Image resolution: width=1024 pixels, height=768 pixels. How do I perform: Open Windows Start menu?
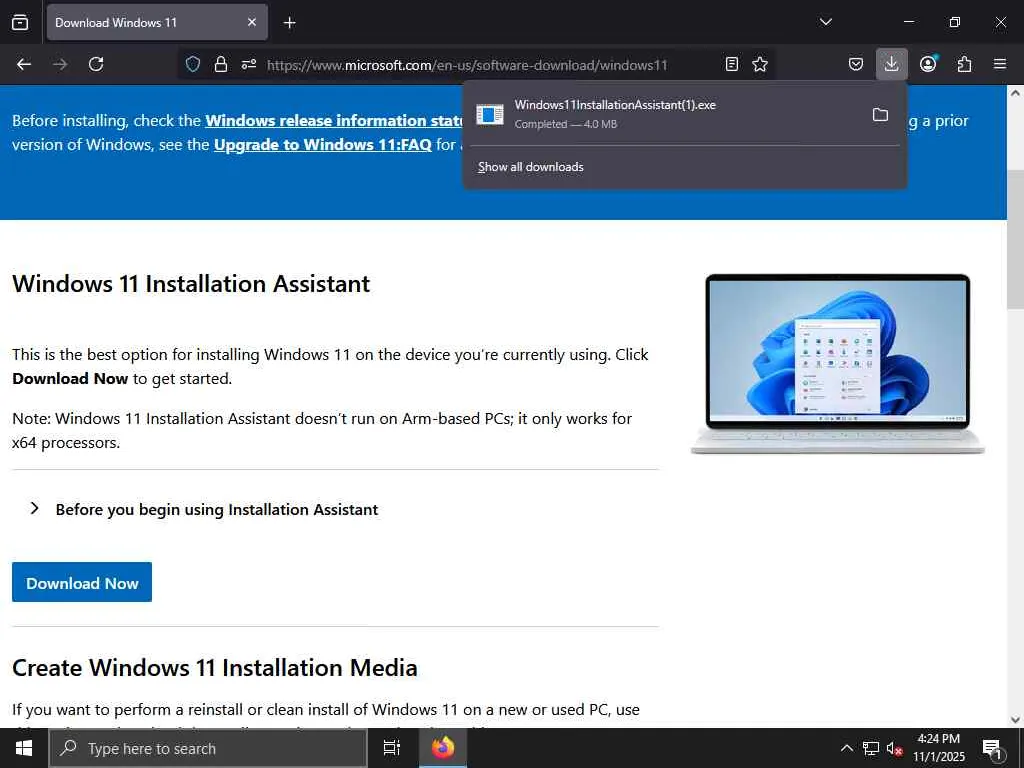tap(24, 748)
